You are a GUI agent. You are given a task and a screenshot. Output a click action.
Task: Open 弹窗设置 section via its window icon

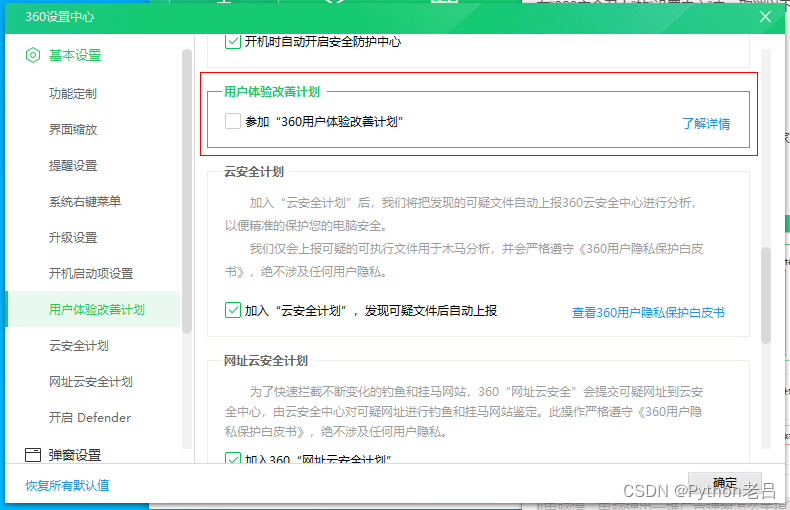(33, 455)
